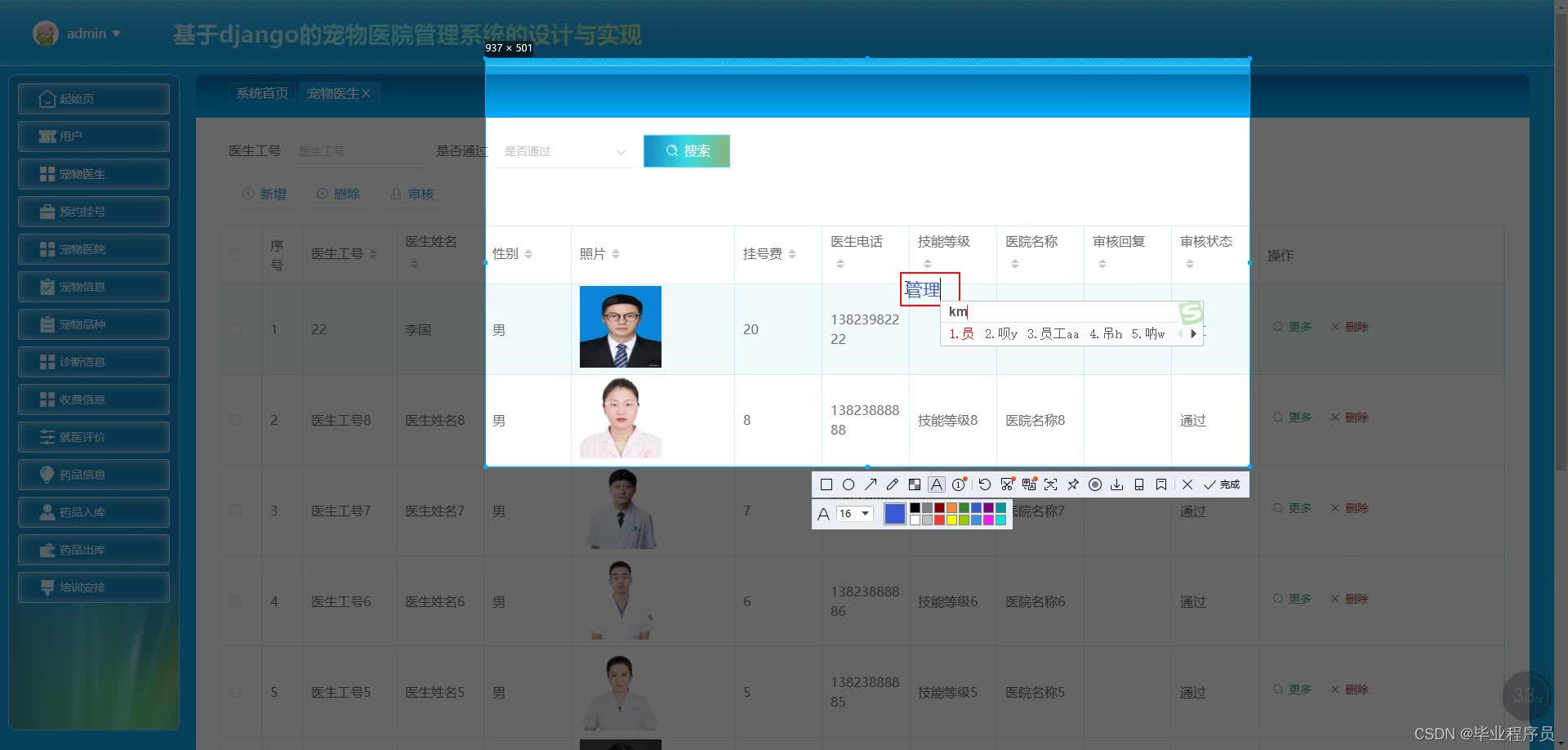1568x750 pixels.
Task: Choose IME candidate 3.员工aa
Action: 1053,333
